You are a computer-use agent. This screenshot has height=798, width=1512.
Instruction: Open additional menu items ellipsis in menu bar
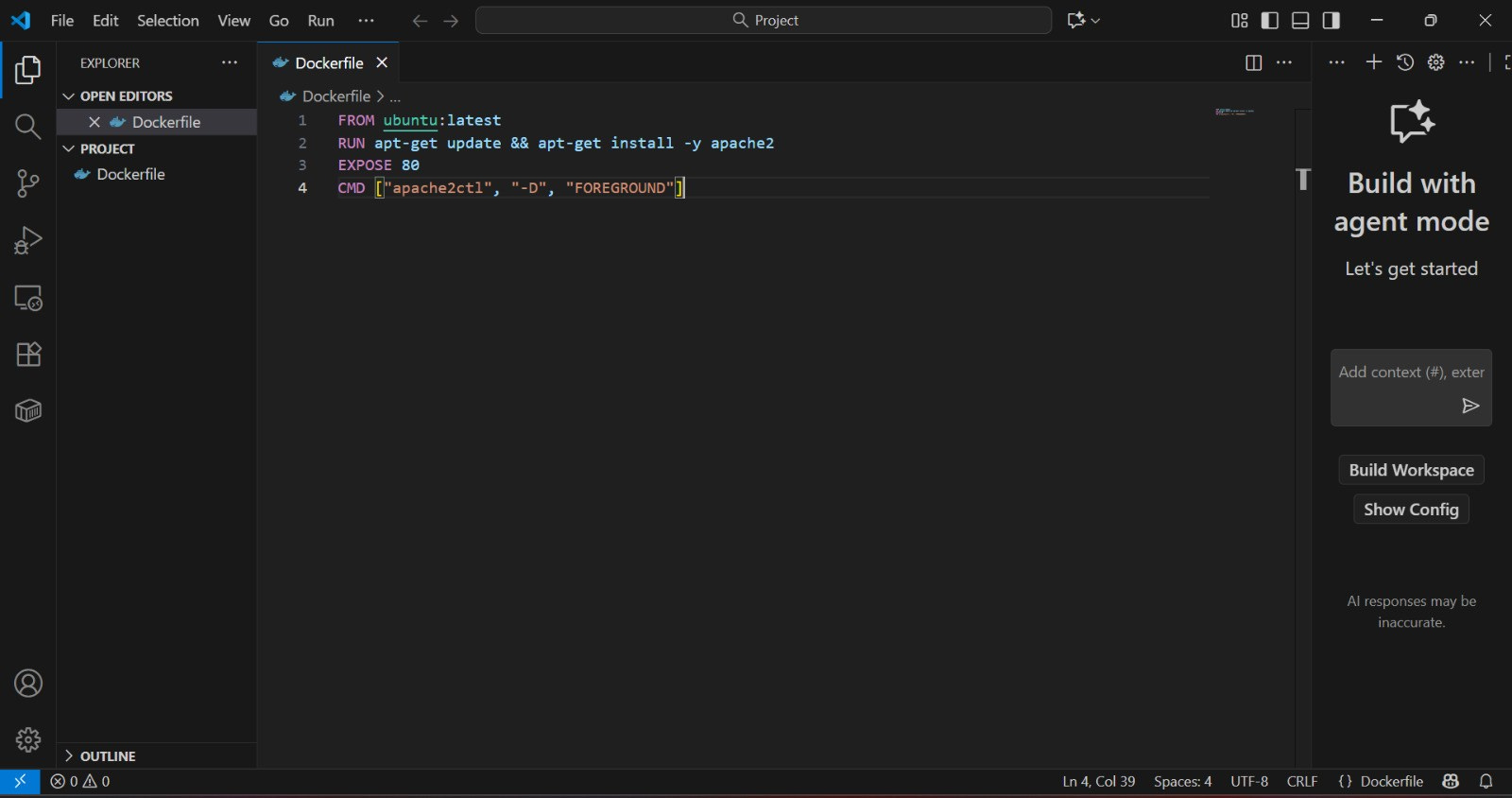click(366, 21)
